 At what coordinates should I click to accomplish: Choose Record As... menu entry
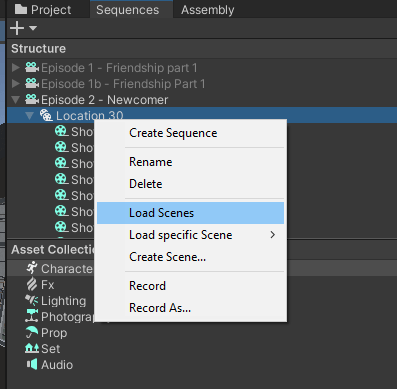click(x=190, y=308)
